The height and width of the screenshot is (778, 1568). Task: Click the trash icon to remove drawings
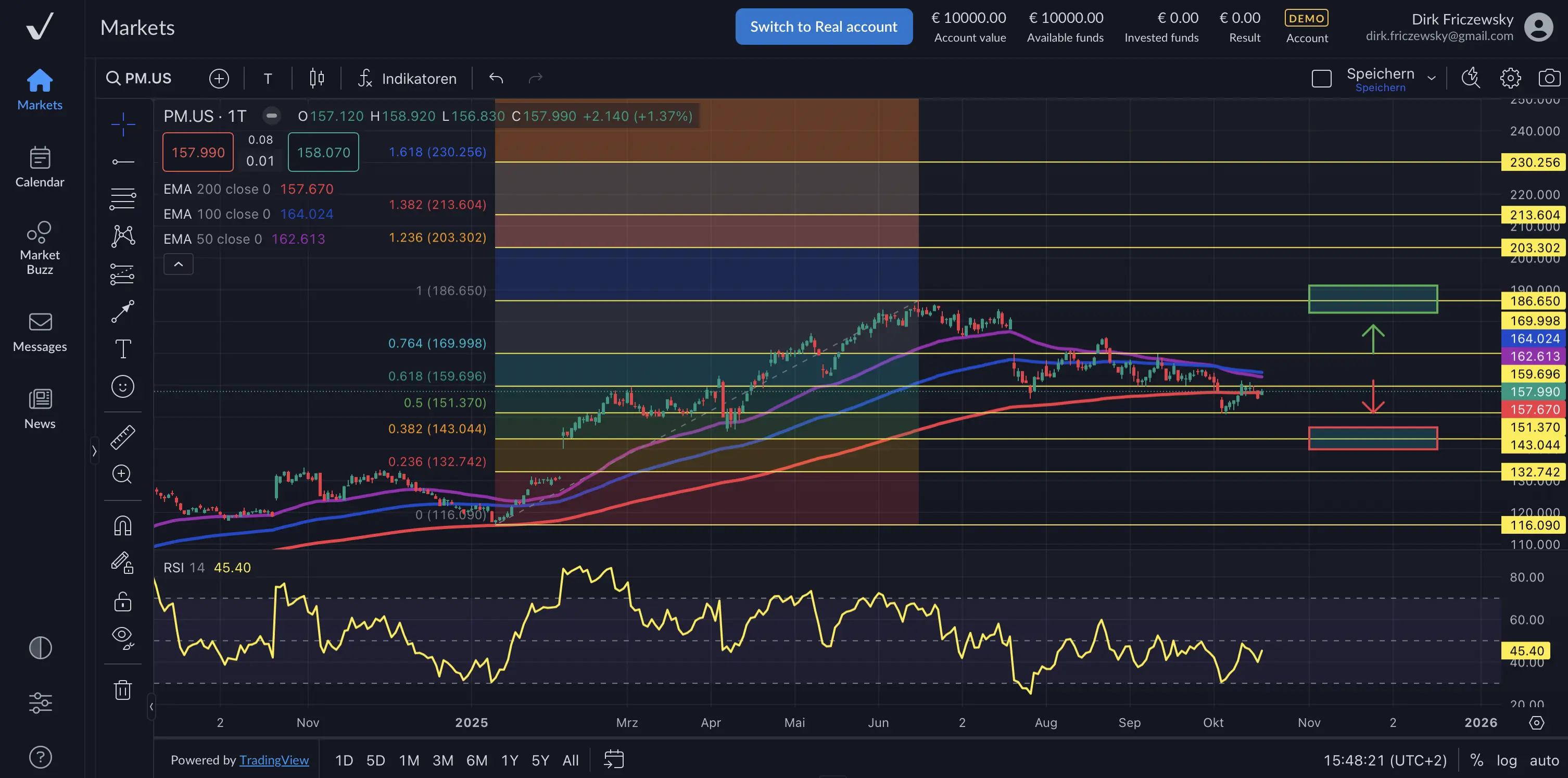point(122,689)
